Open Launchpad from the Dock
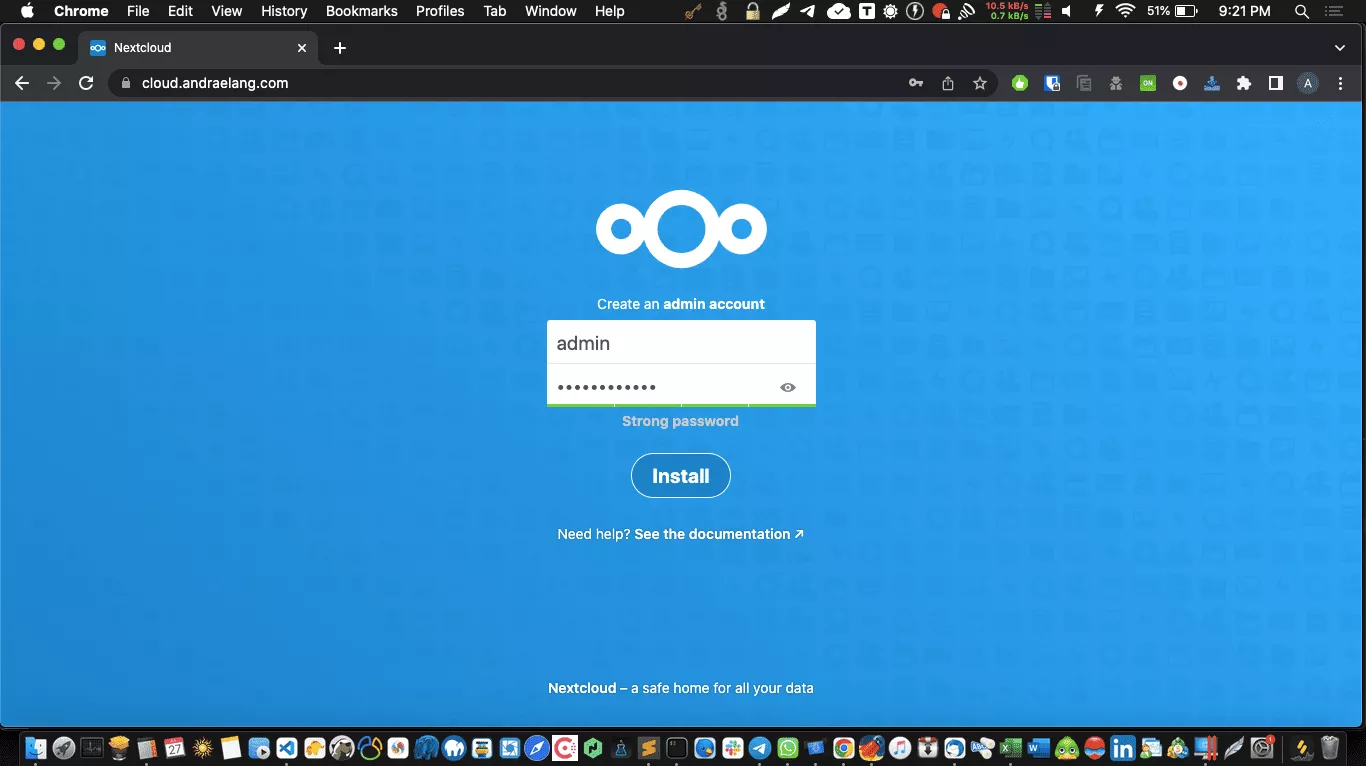This screenshot has height=766, width=1366. pyautogui.click(x=64, y=747)
